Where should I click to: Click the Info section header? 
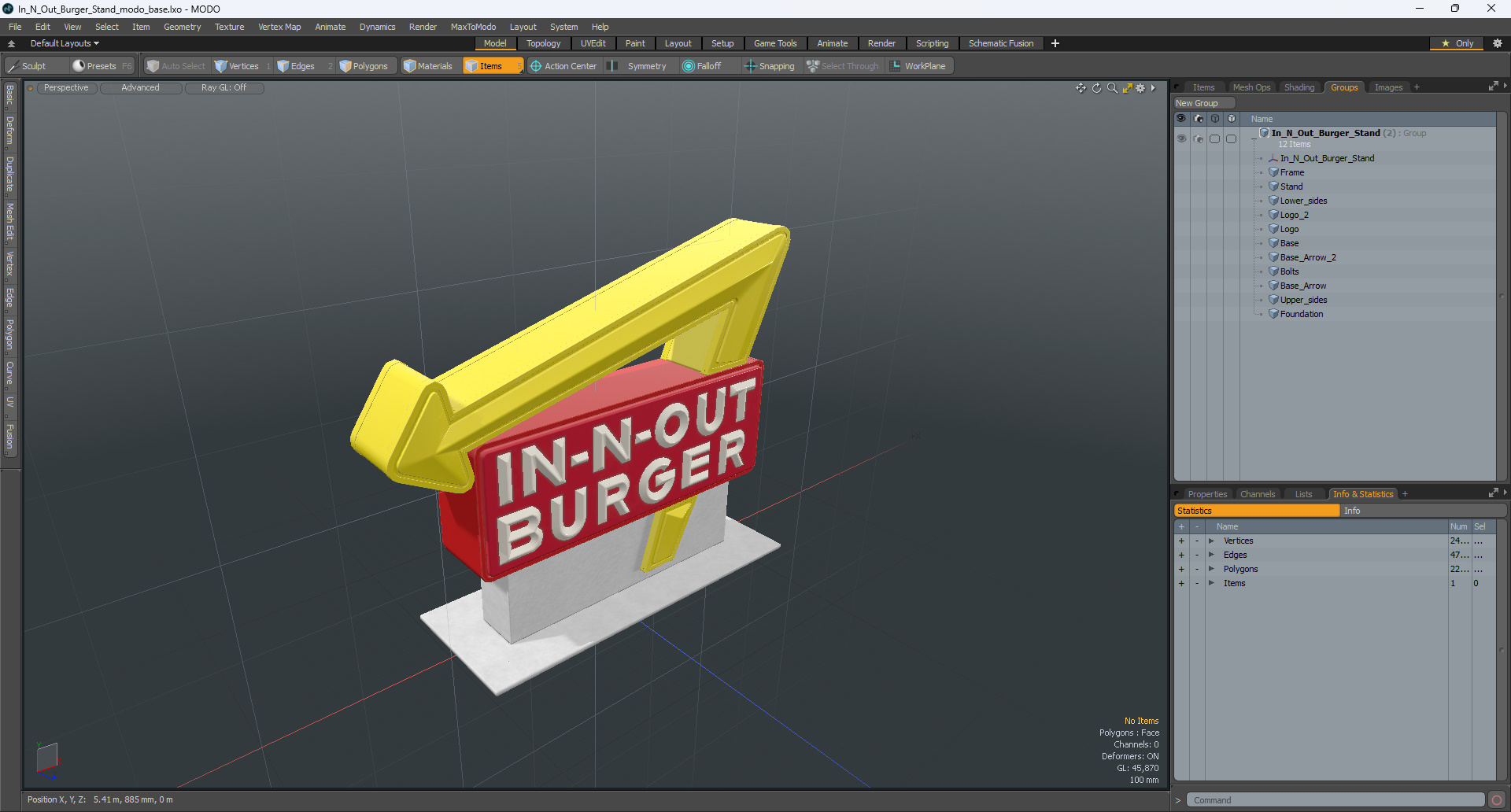pyautogui.click(x=1424, y=511)
